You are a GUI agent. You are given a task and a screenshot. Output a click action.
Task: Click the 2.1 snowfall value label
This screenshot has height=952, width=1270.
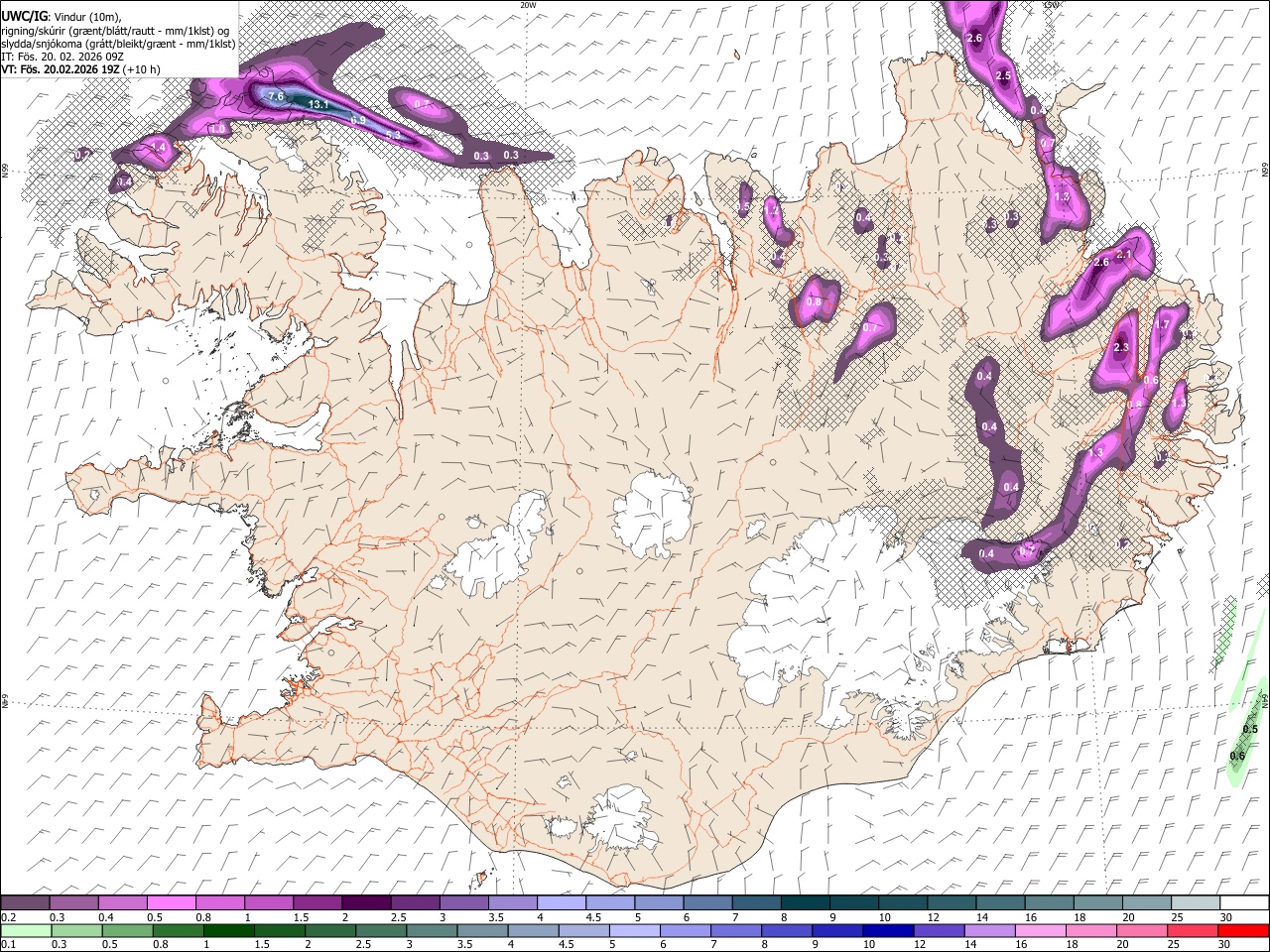[x=1124, y=255]
